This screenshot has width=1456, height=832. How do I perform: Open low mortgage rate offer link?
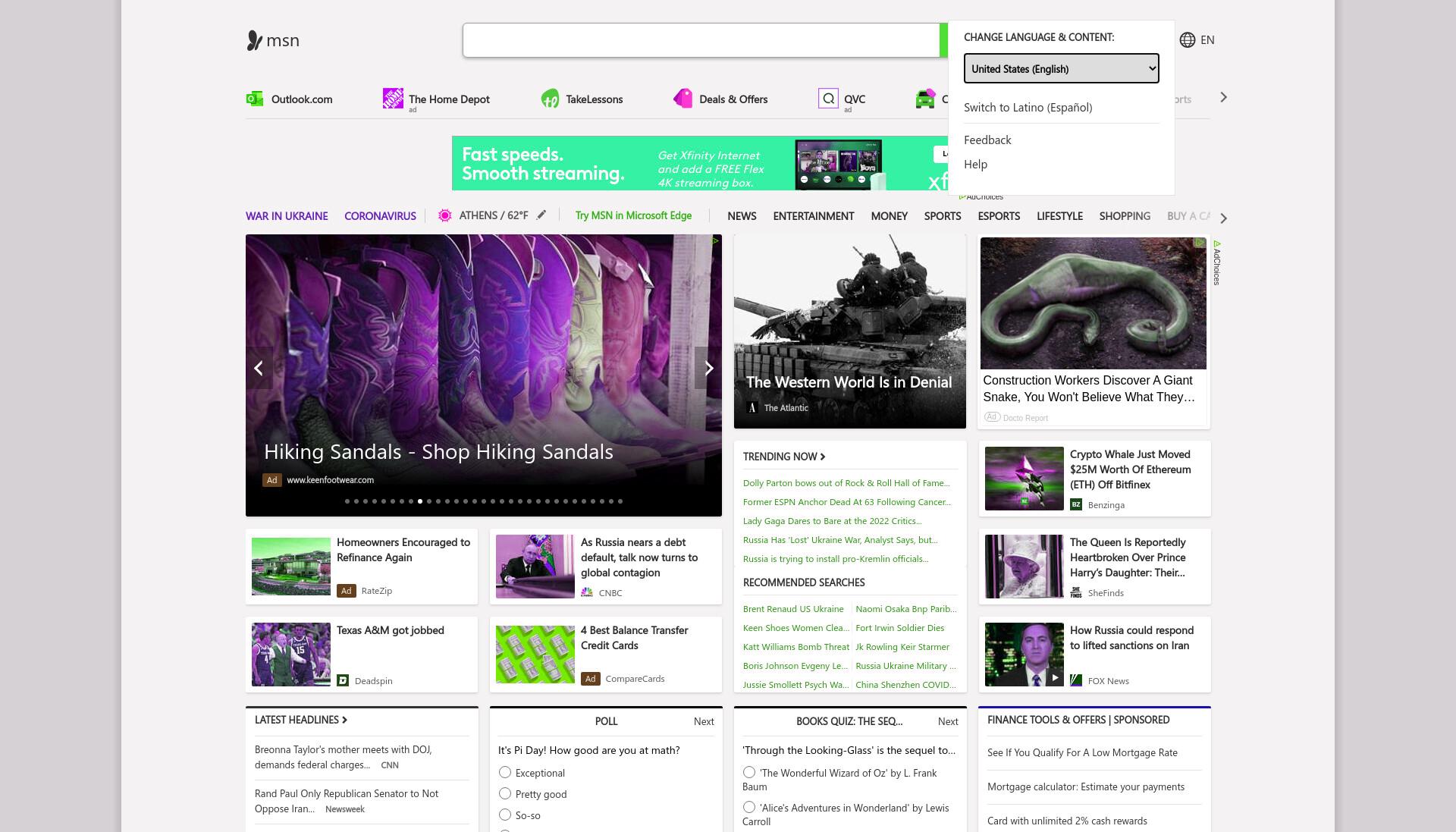pyautogui.click(x=1082, y=753)
